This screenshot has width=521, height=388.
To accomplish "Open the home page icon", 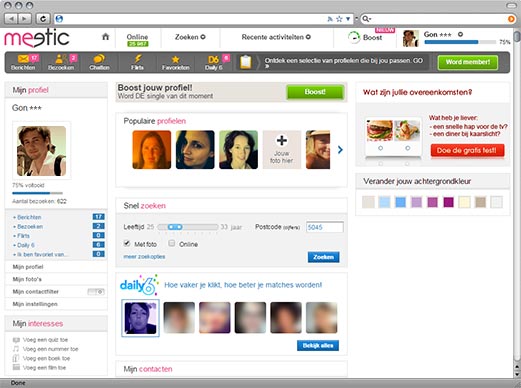I will click(x=105, y=36).
